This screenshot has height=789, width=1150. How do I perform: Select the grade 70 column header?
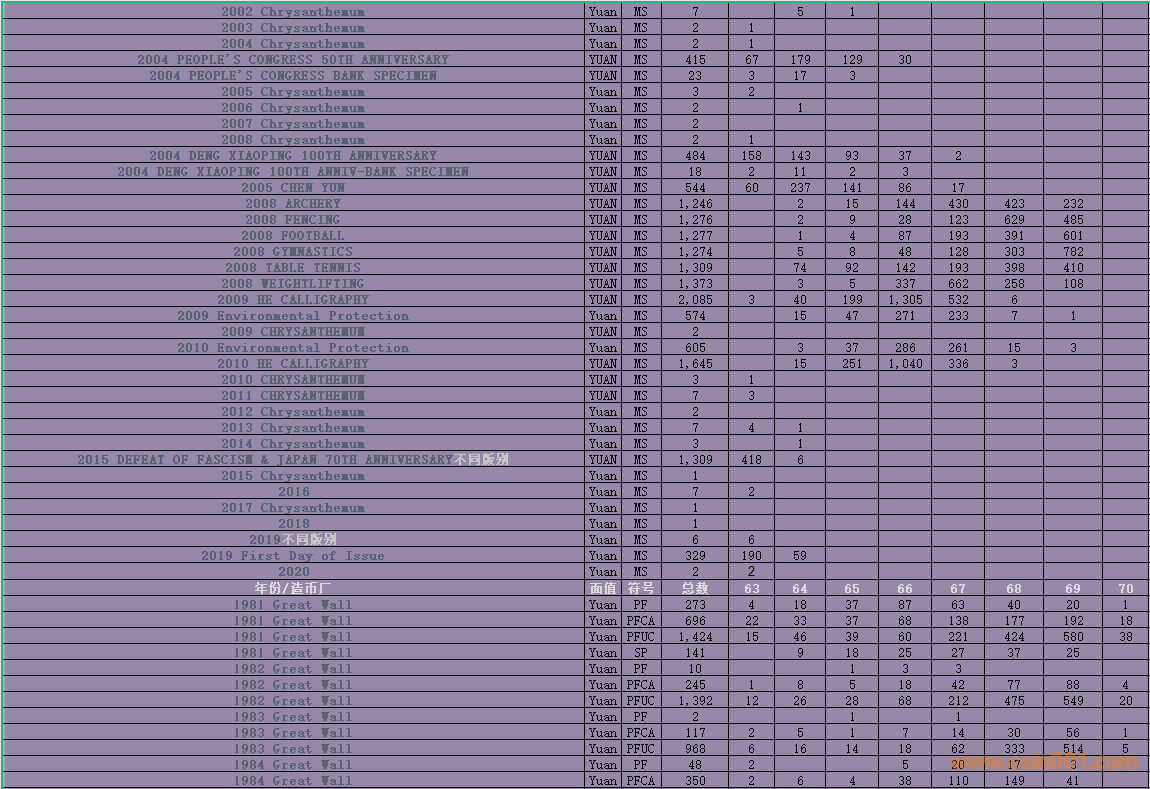point(1125,589)
